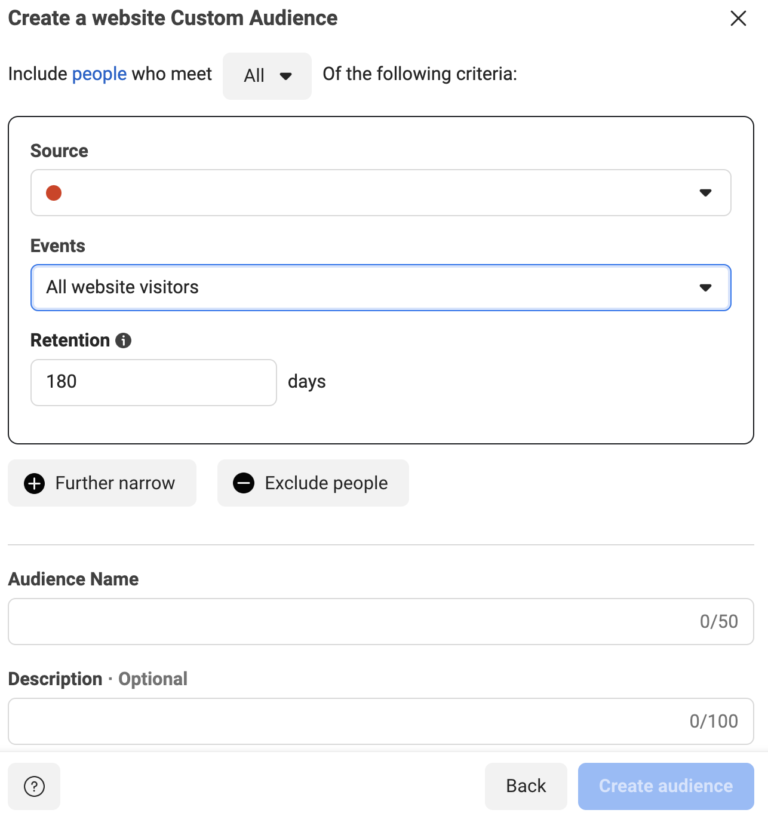The width and height of the screenshot is (768, 816).
Task: Select the Further narrow option
Action: tap(102, 483)
